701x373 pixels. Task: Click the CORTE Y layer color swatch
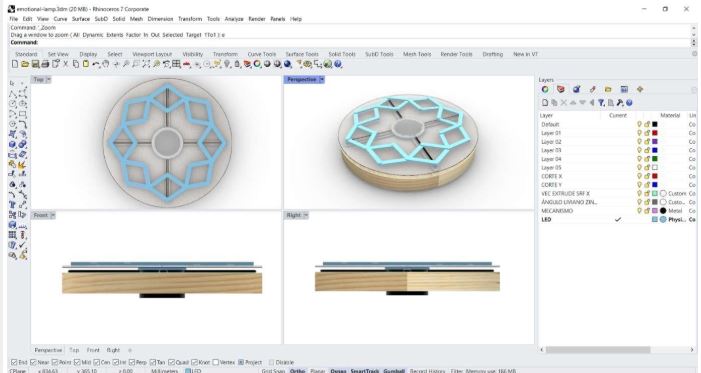pyautogui.click(x=655, y=185)
